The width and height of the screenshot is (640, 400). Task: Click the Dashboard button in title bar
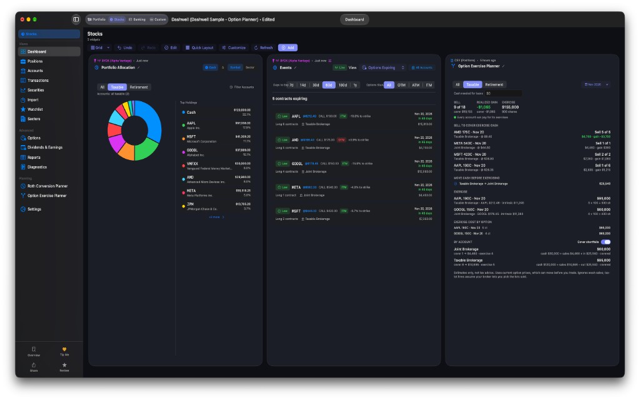(x=354, y=19)
